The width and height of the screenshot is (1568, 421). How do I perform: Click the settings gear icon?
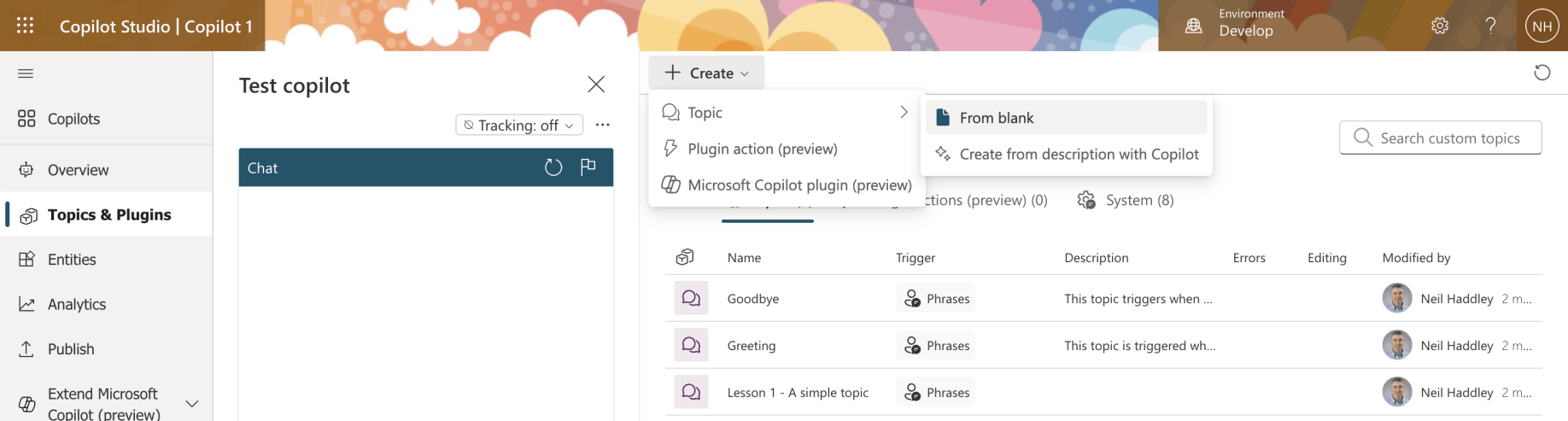point(1440,26)
